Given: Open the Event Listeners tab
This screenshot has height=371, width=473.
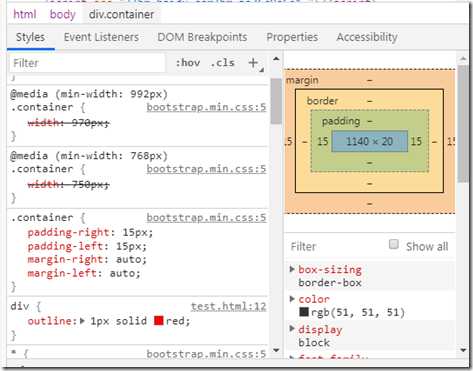Looking at the screenshot, I should (101, 37).
